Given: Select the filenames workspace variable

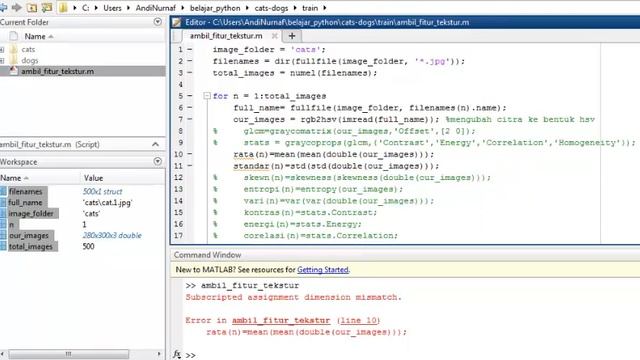Looking at the screenshot, I should (x=25, y=191).
